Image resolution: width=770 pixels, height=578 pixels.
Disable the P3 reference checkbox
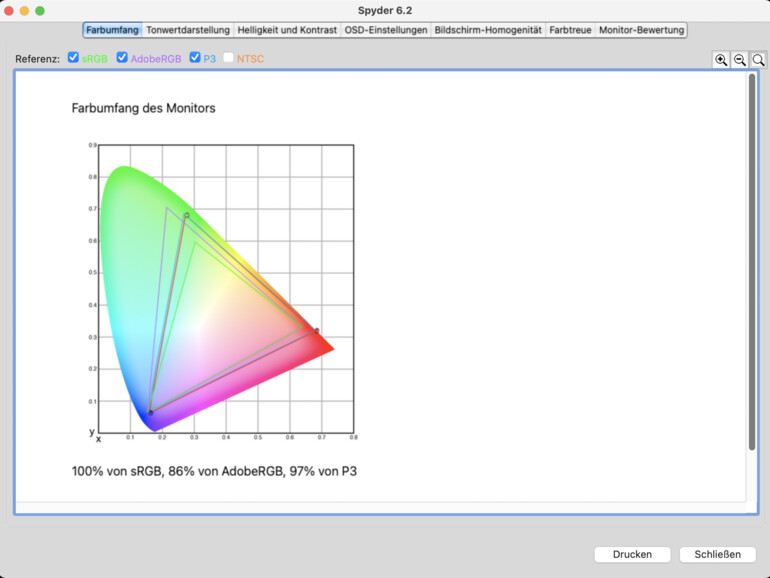click(x=195, y=58)
